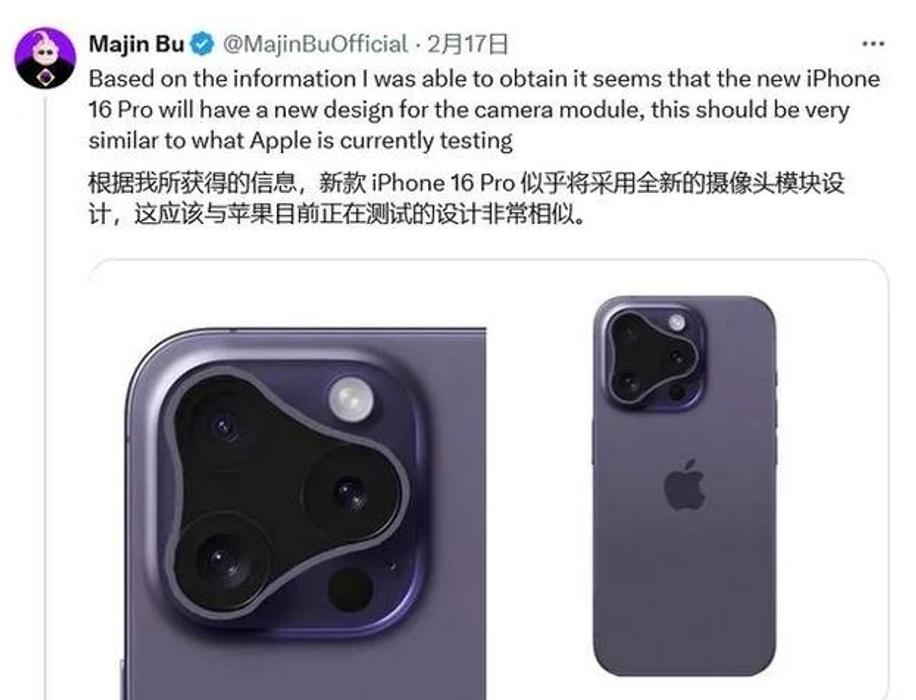Screen dimensions: 916x700
Task: Click the black LiDAR circle in close-up
Action: [x=350, y=589]
